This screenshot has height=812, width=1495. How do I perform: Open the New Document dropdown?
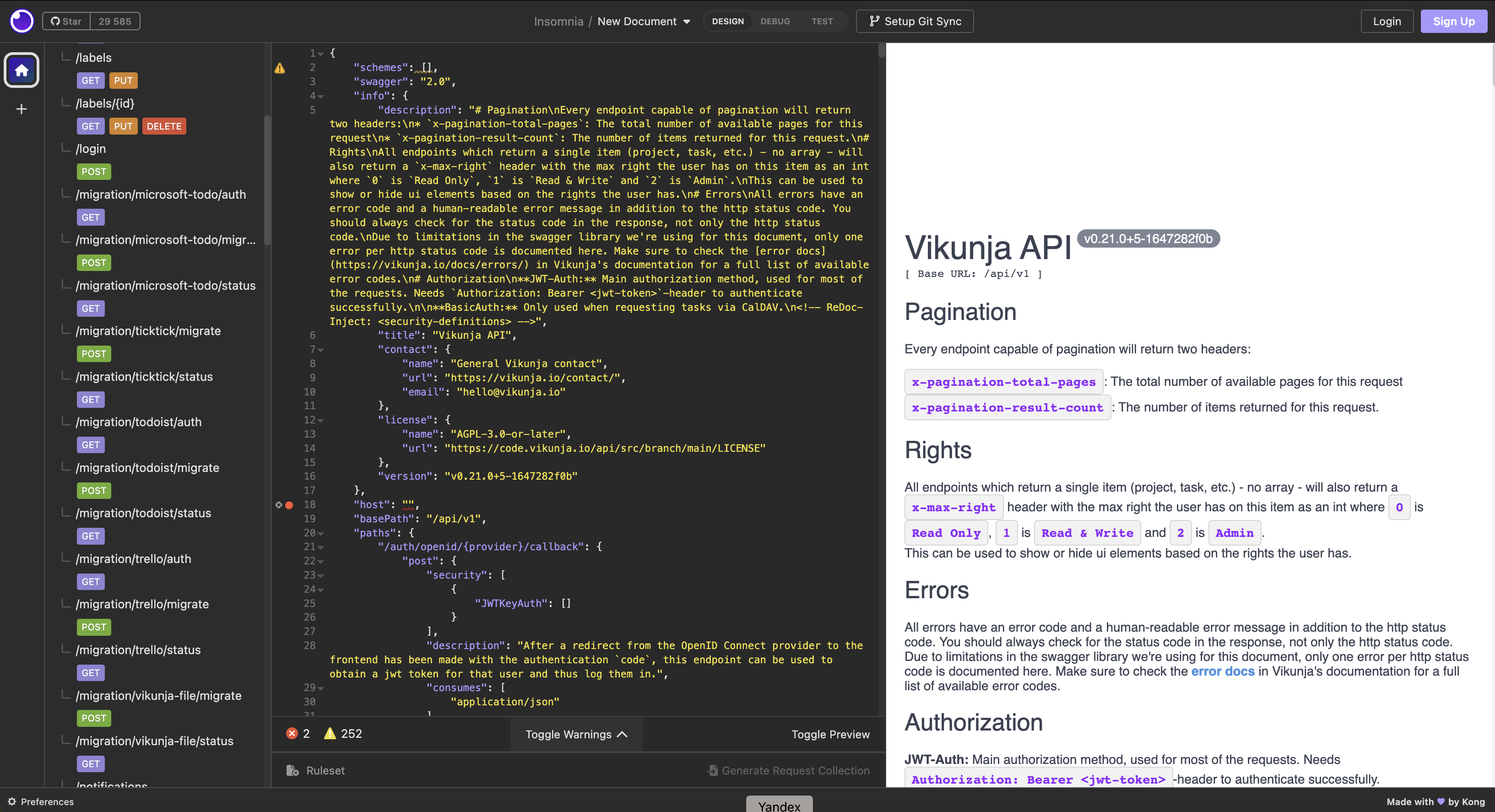(x=644, y=22)
